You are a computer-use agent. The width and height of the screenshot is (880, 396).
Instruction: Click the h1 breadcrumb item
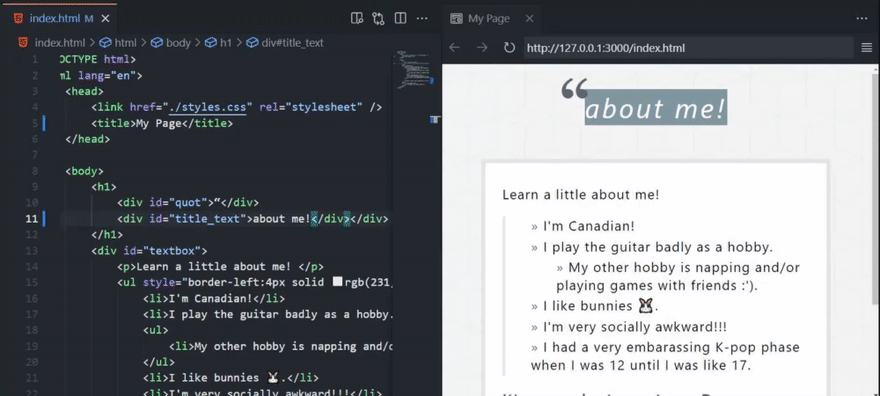point(219,43)
